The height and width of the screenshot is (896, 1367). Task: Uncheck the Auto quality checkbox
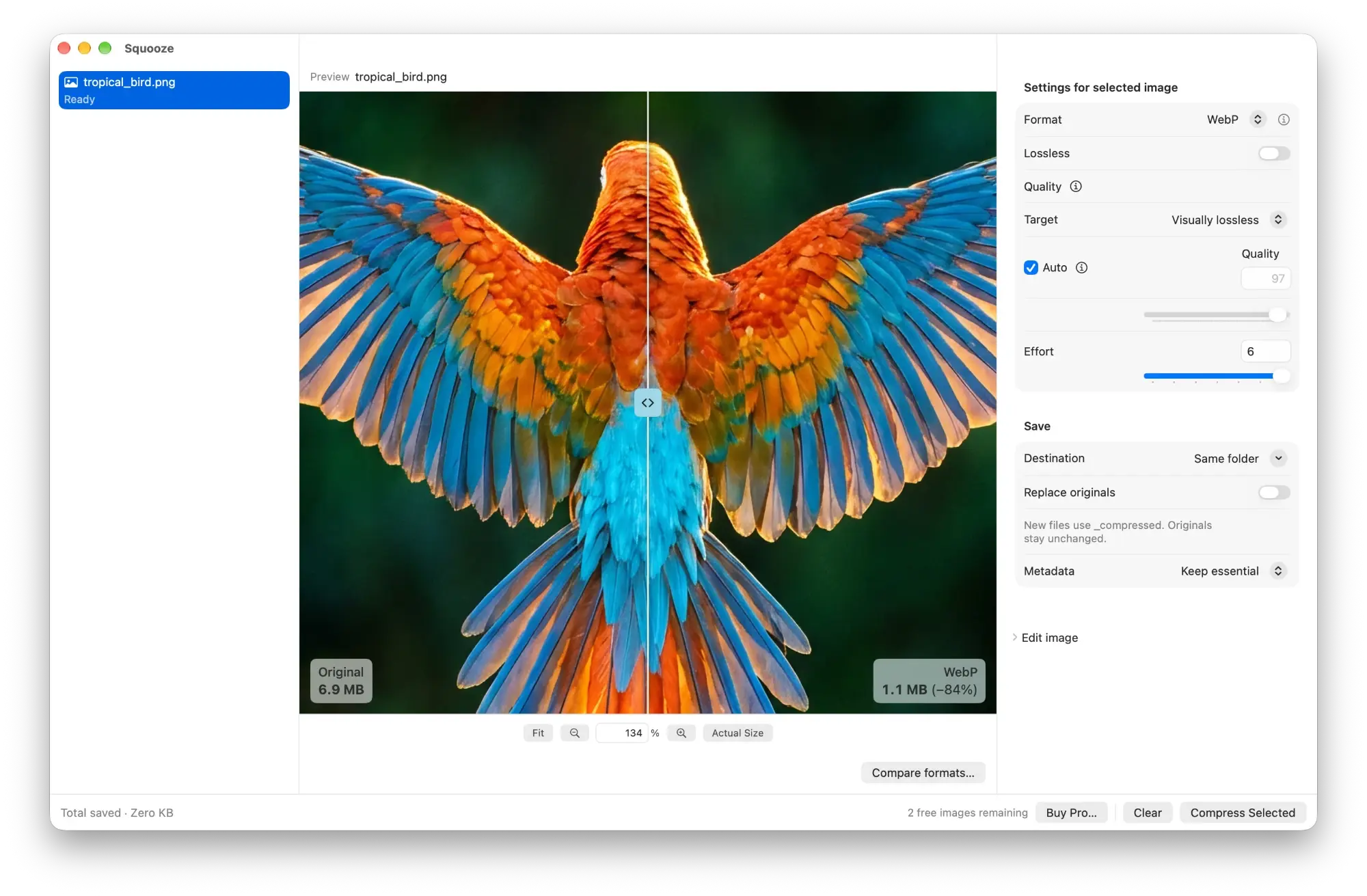1031,268
